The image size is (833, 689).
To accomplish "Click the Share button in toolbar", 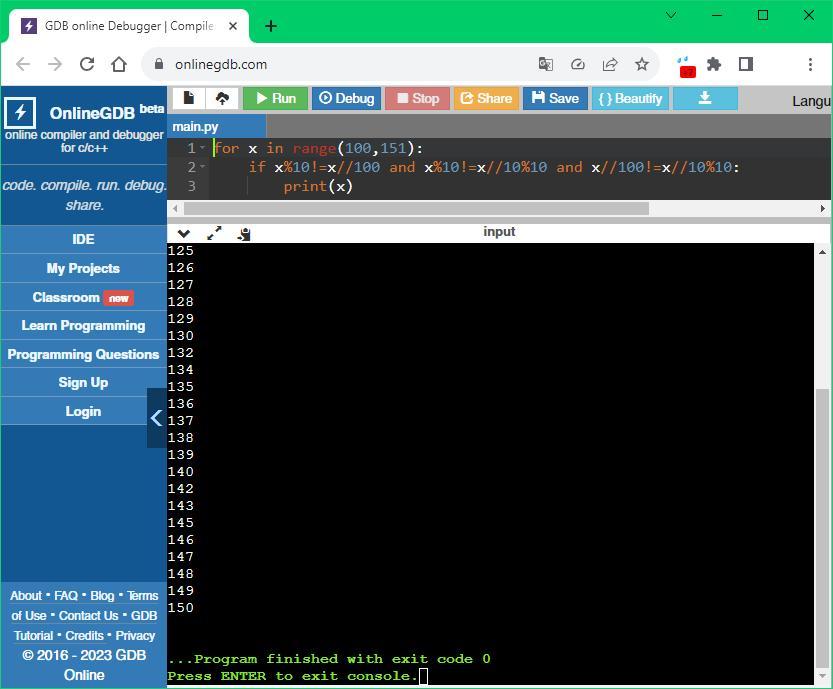I will [485, 98].
